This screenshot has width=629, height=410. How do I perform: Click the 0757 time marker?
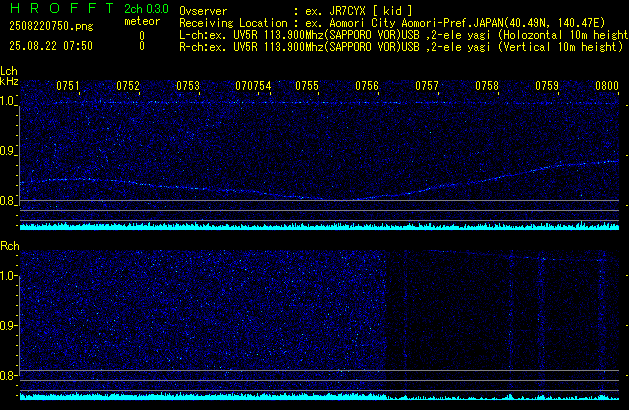tap(427, 86)
